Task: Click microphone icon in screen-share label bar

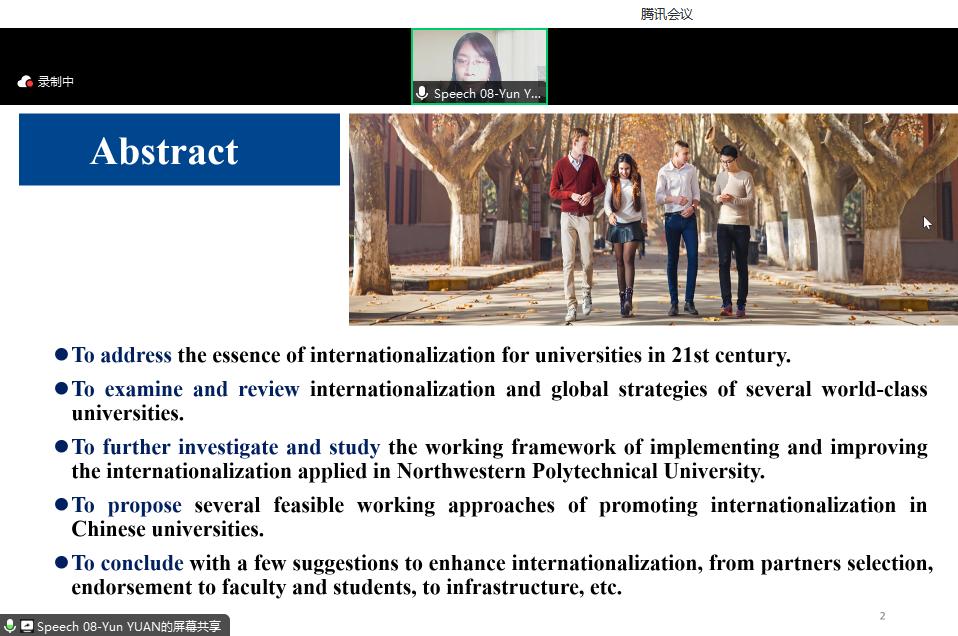Action: (x=10, y=626)
